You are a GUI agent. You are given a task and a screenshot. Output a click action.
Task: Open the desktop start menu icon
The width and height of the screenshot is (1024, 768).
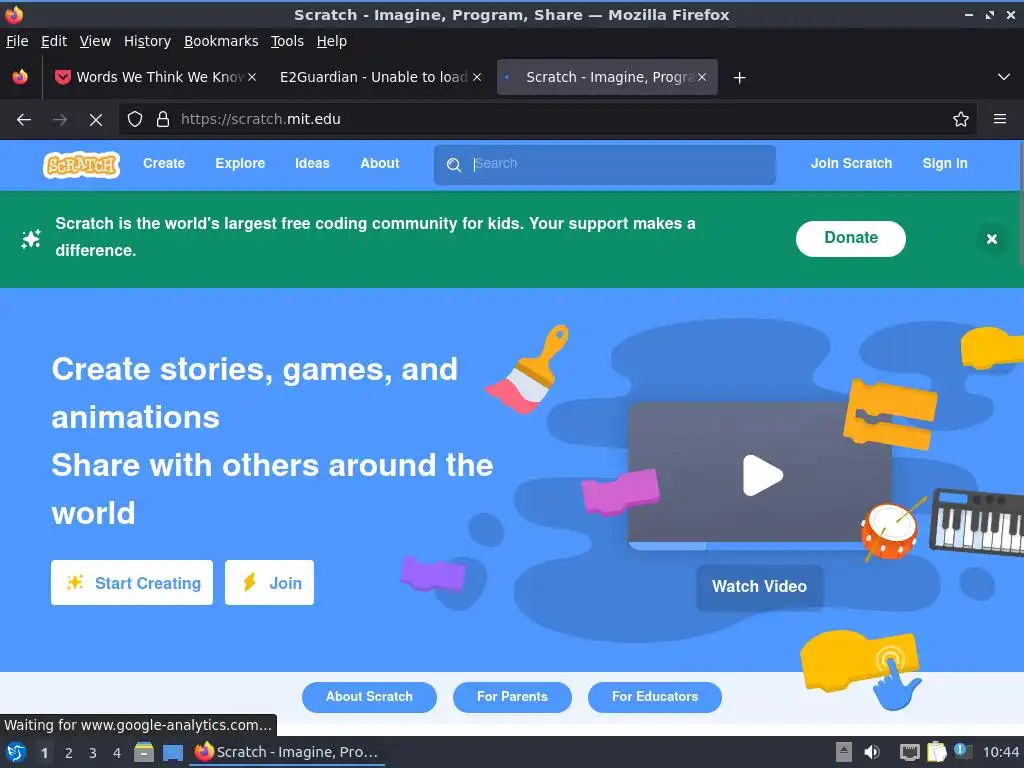click(16, 752)
